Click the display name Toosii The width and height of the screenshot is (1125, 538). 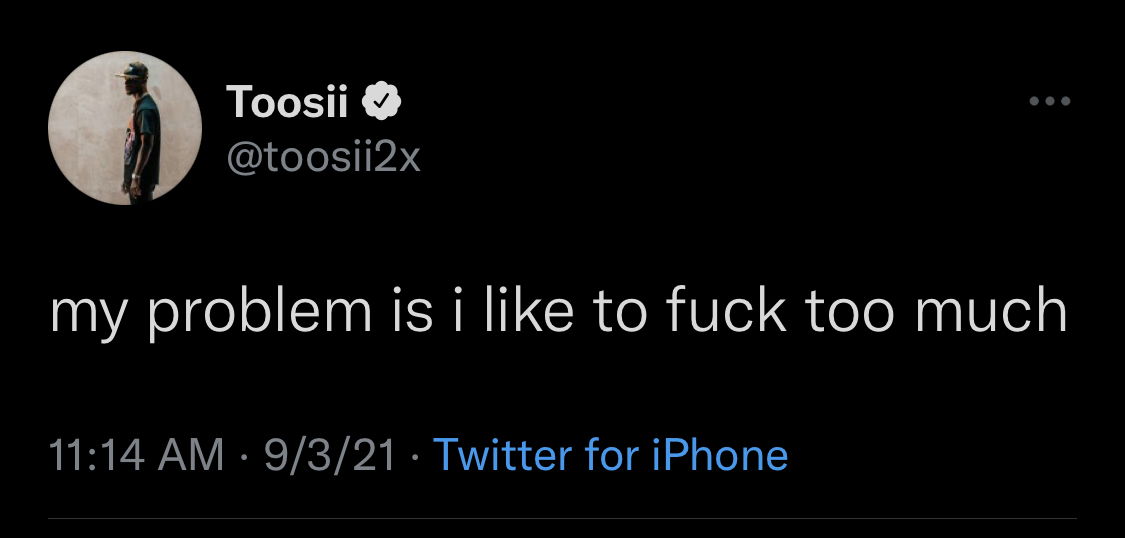click(288, 103)
